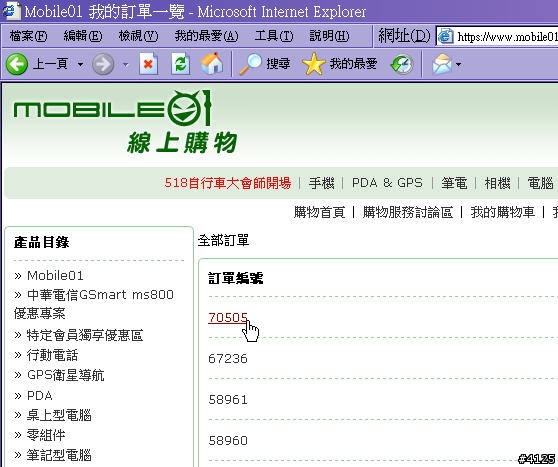Open the Mobile01 catalog entry
Screen dimensions: 558x467
click(x=55, y=276)
